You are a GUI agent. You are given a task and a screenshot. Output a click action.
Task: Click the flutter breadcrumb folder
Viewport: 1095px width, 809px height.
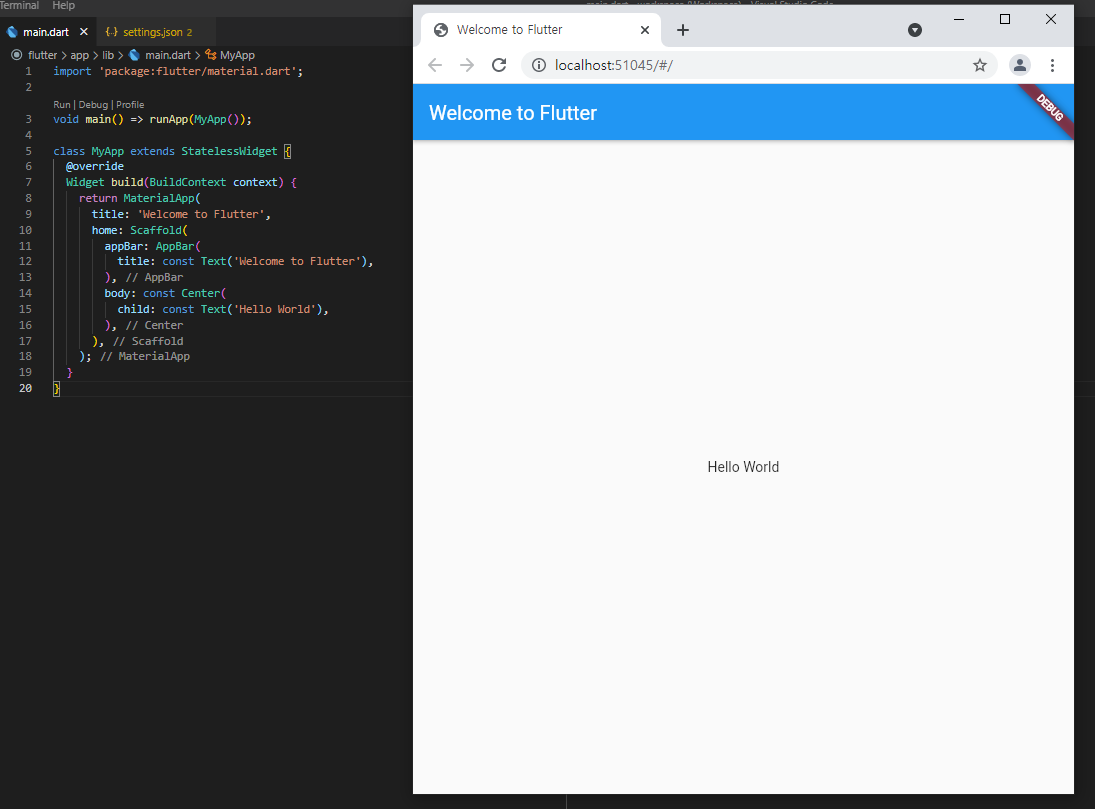43,55
